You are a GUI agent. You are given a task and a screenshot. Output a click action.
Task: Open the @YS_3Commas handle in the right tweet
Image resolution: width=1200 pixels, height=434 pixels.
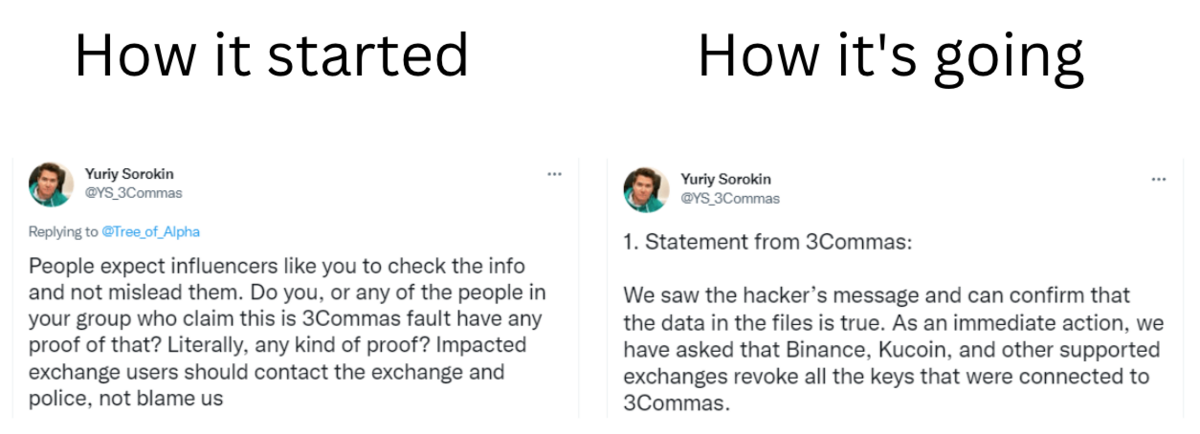coord(730,198)
